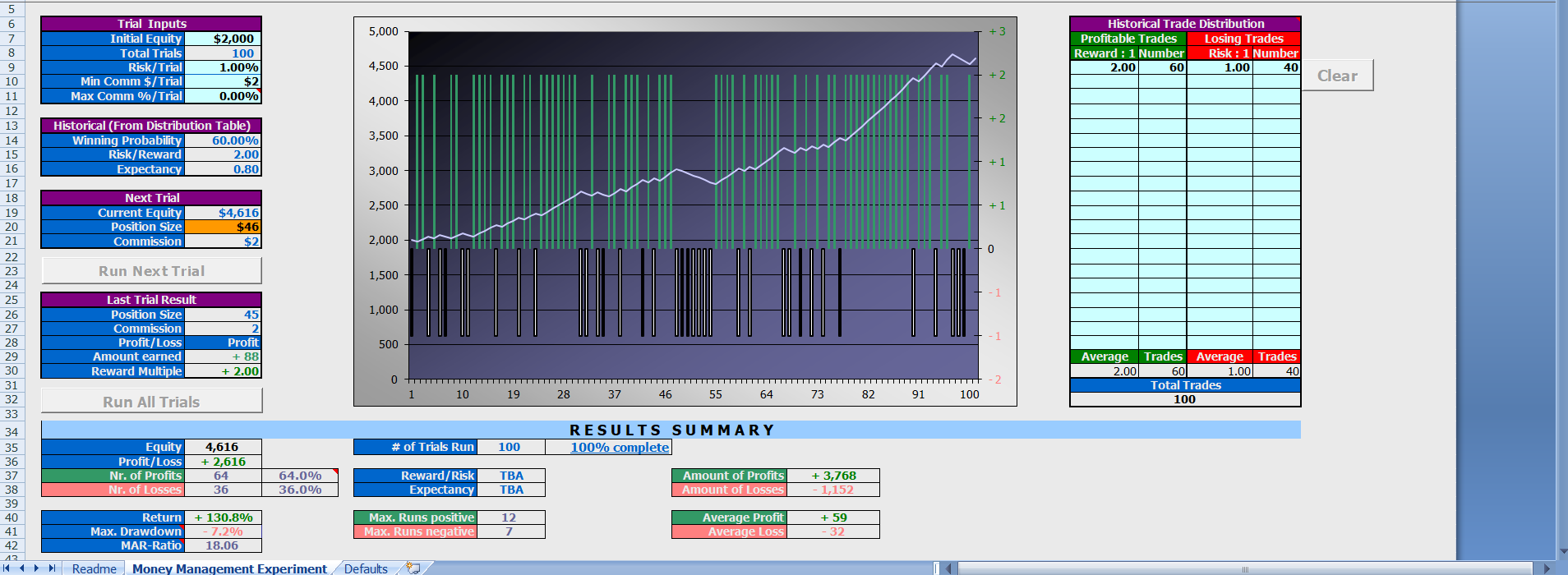
Task: Select Max. Runs negative value 7
Action: click(x=510, y=531)
